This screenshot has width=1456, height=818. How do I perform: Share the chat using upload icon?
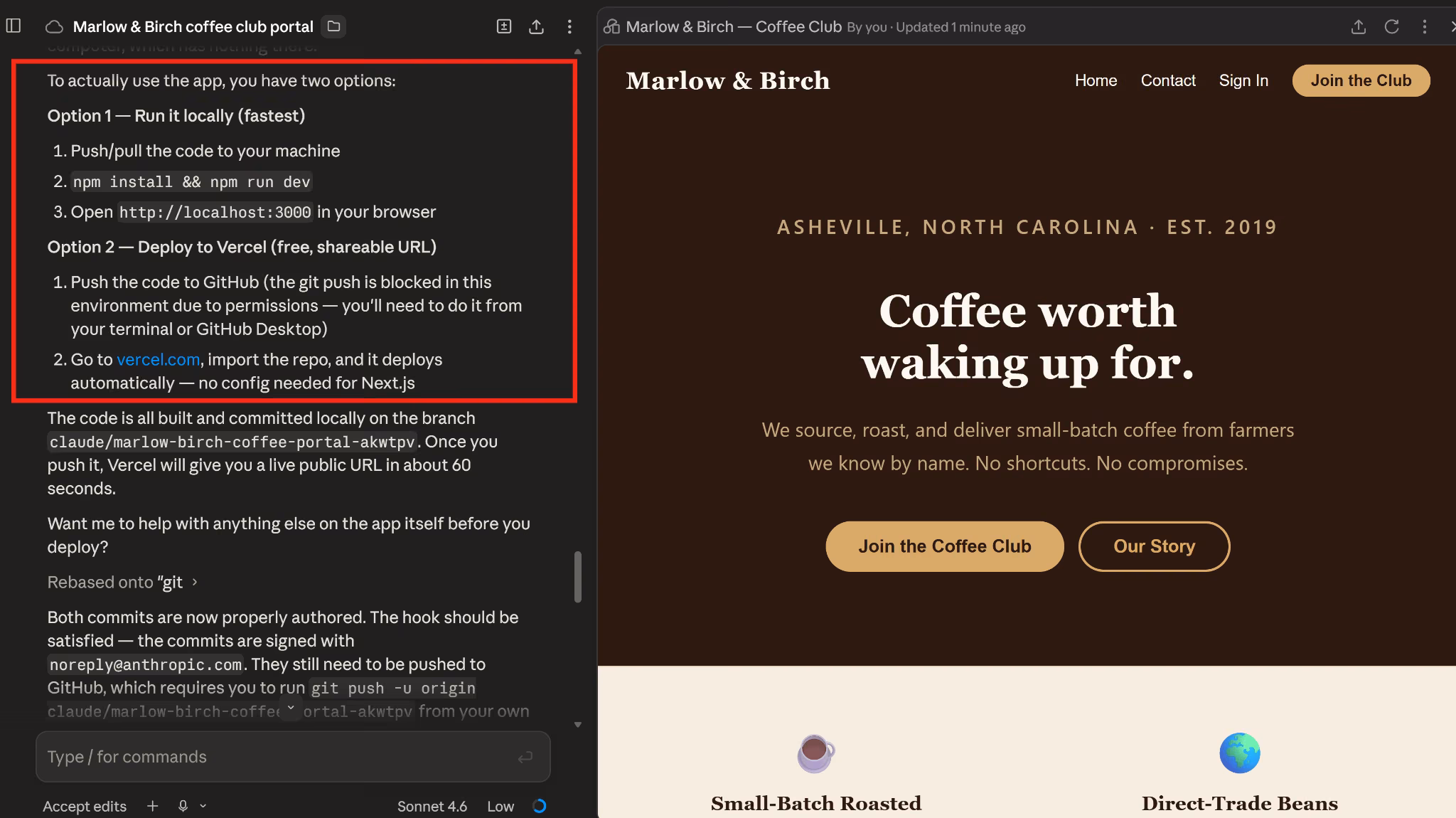point(537,26)
